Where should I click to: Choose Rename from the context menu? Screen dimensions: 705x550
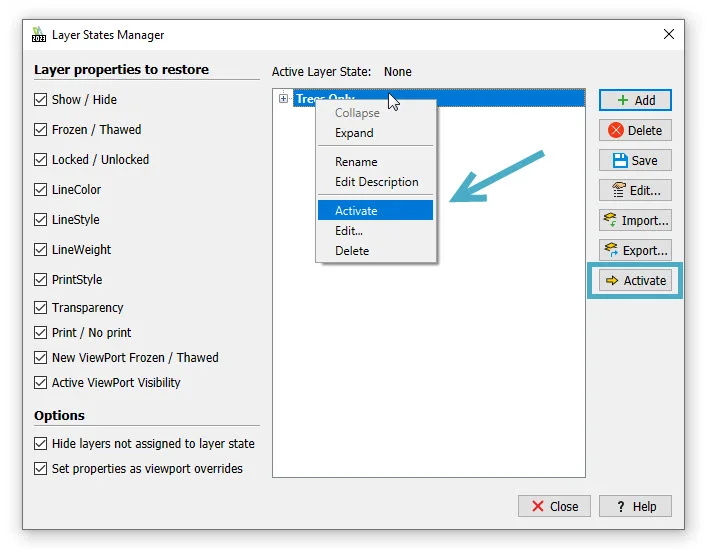coord(356,162)
